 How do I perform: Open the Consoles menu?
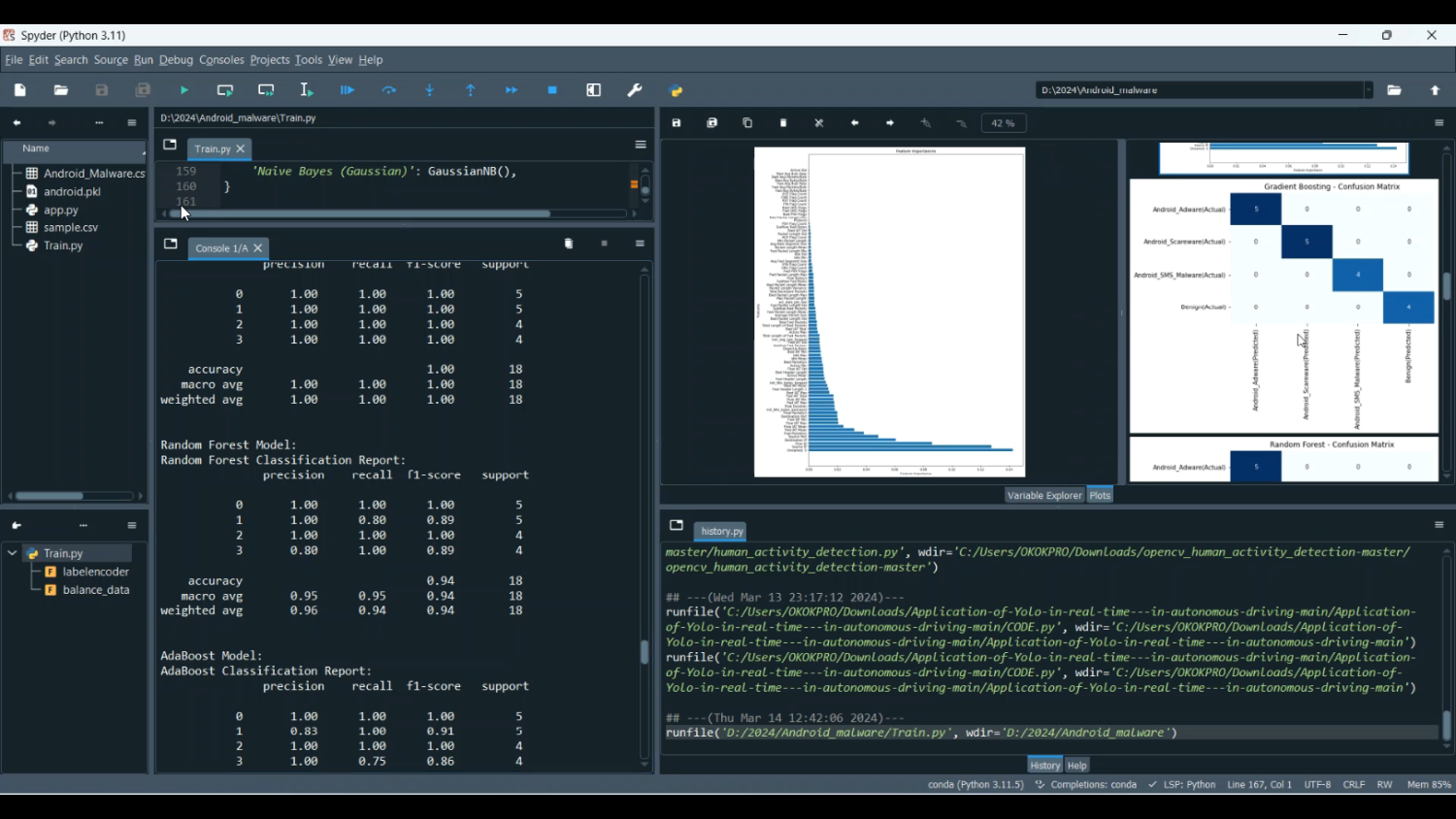click(x=221, y=60)
